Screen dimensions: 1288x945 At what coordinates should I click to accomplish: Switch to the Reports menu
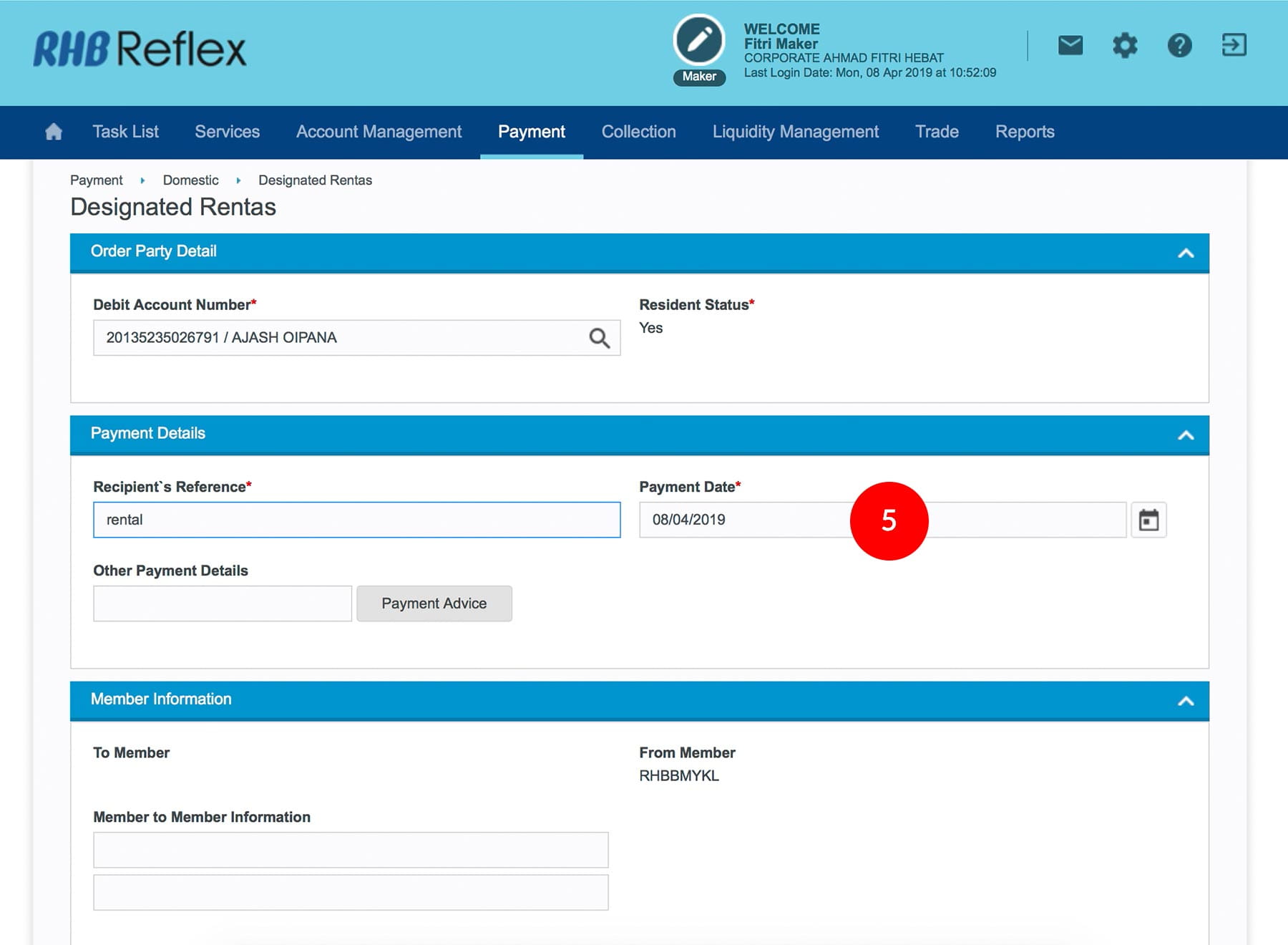[1024, 132]
